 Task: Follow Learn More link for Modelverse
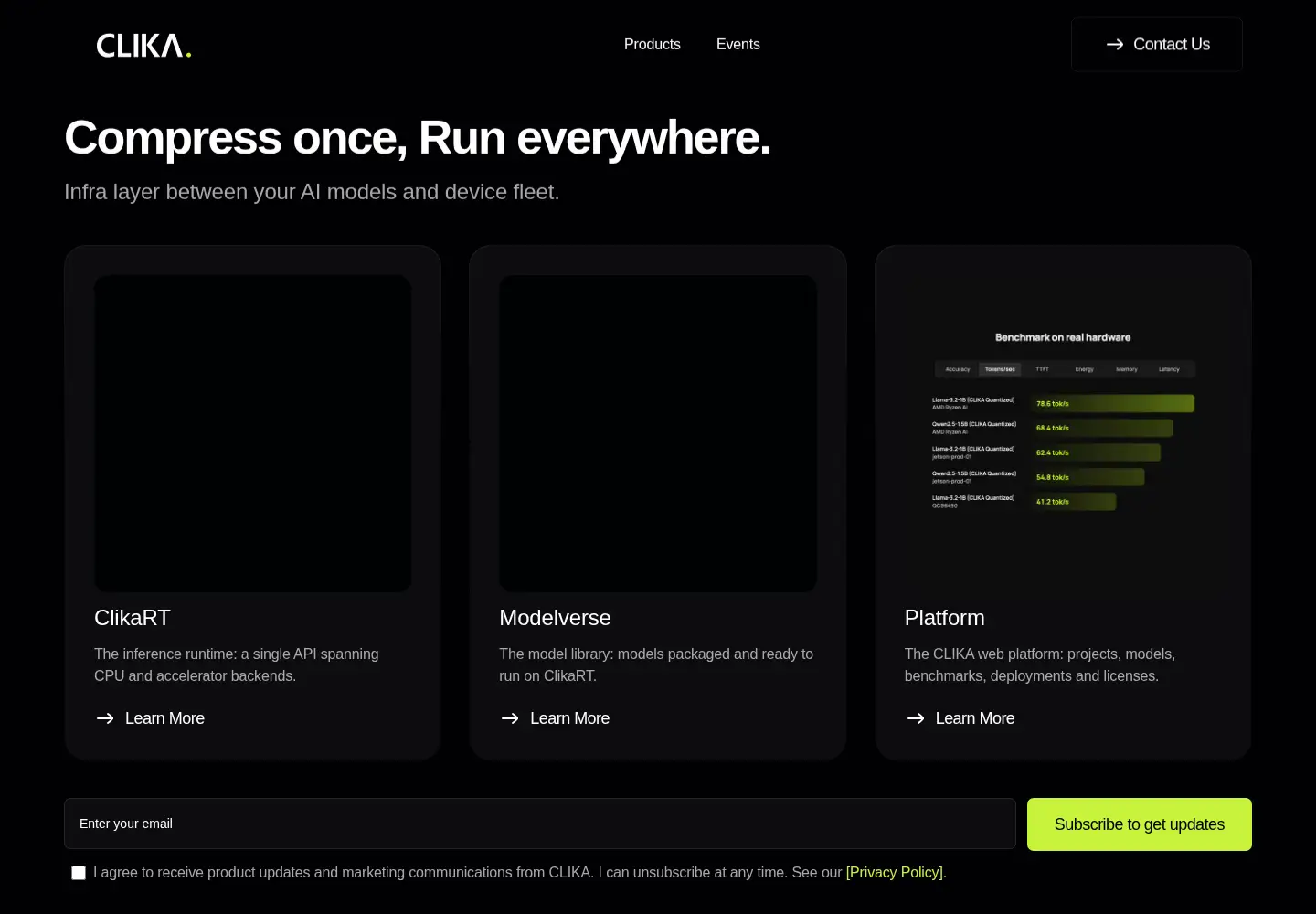[555, 718]
